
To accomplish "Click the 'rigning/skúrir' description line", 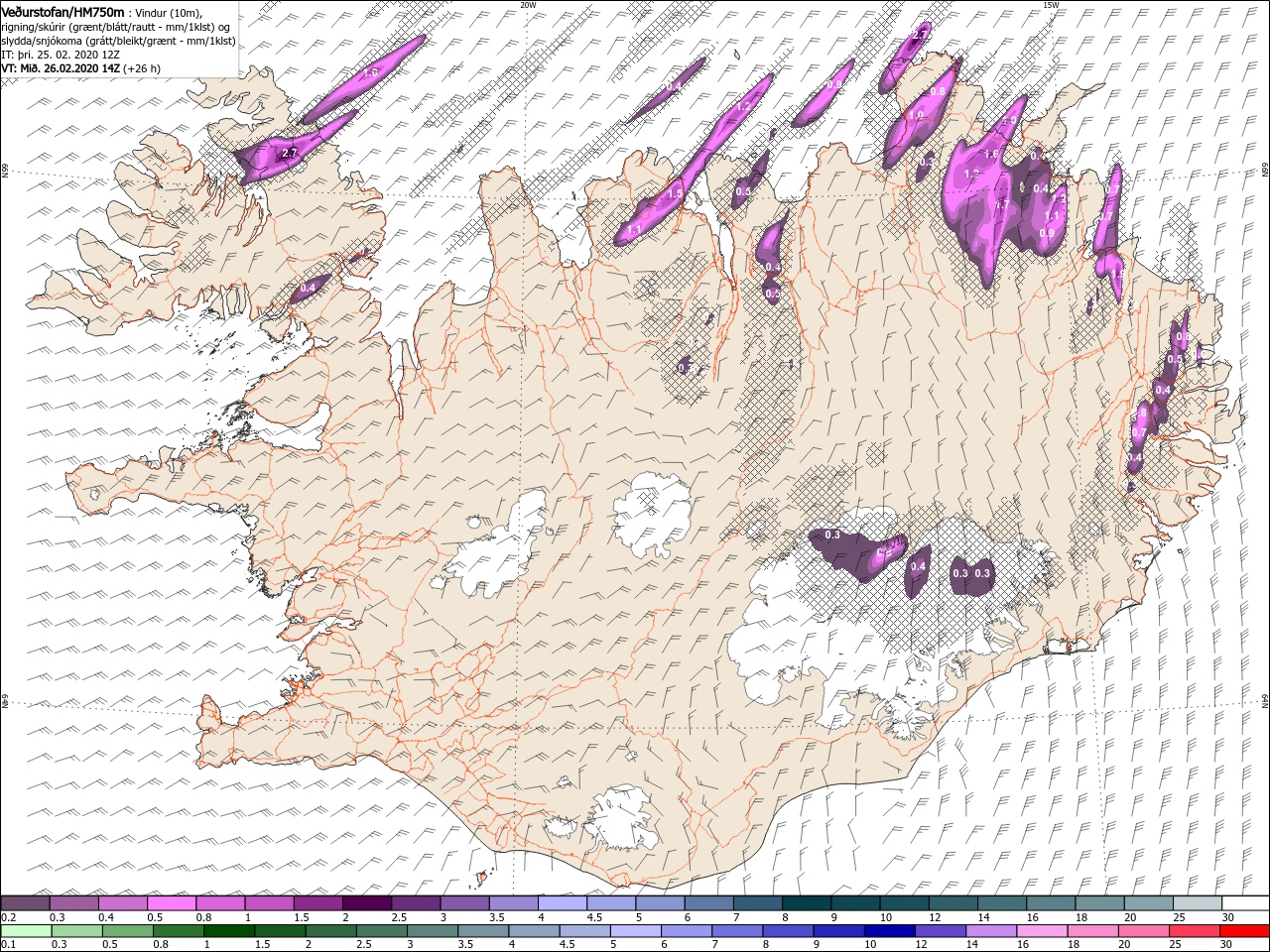I will click(117, 27).
